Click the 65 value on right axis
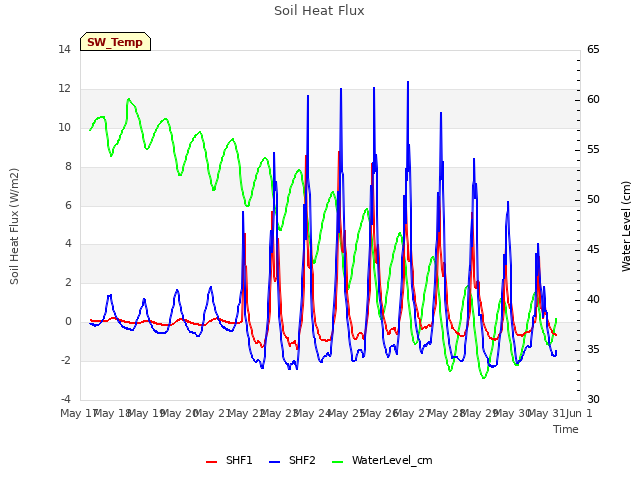Viewport: 640px width, 480px height. [x=593, y=49]
